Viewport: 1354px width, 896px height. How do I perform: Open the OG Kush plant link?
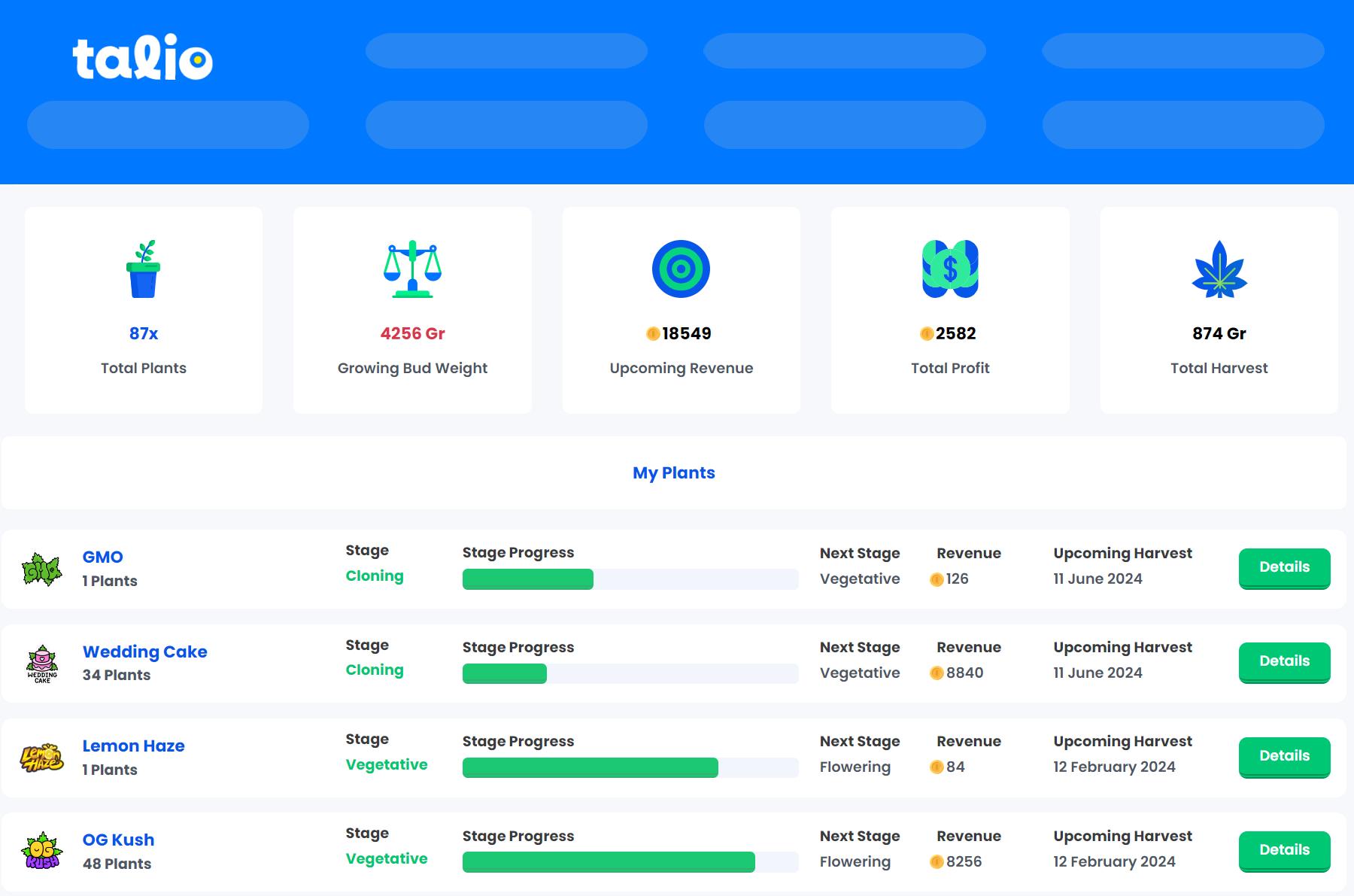[118, 840]
